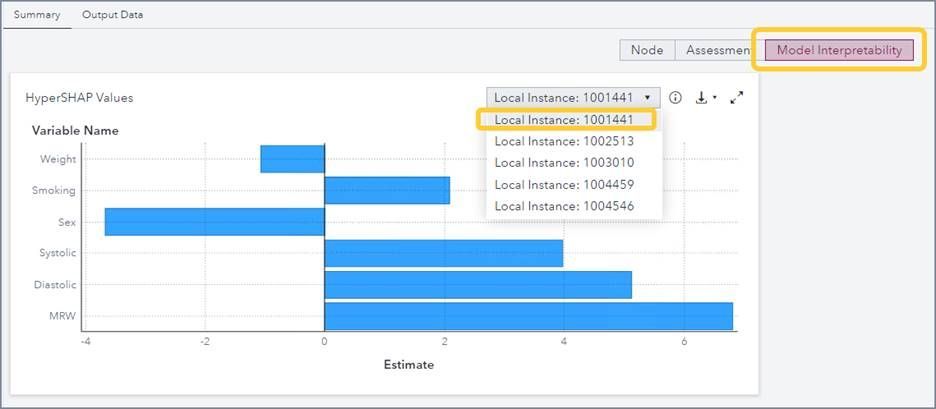The width and height of the screenshot is (936, 409).
Task: Click the download icon in the chart header
Action: click(702, 98)
